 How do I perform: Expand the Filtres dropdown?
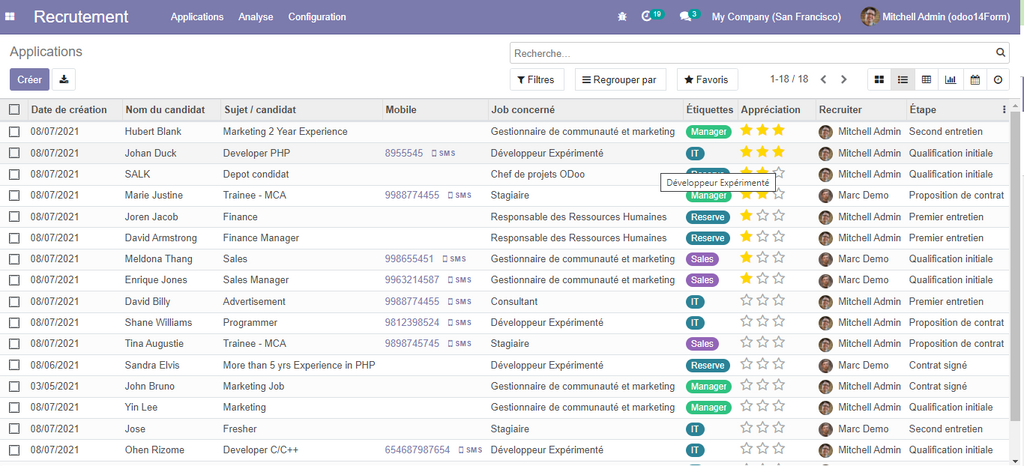coord(536,80)
